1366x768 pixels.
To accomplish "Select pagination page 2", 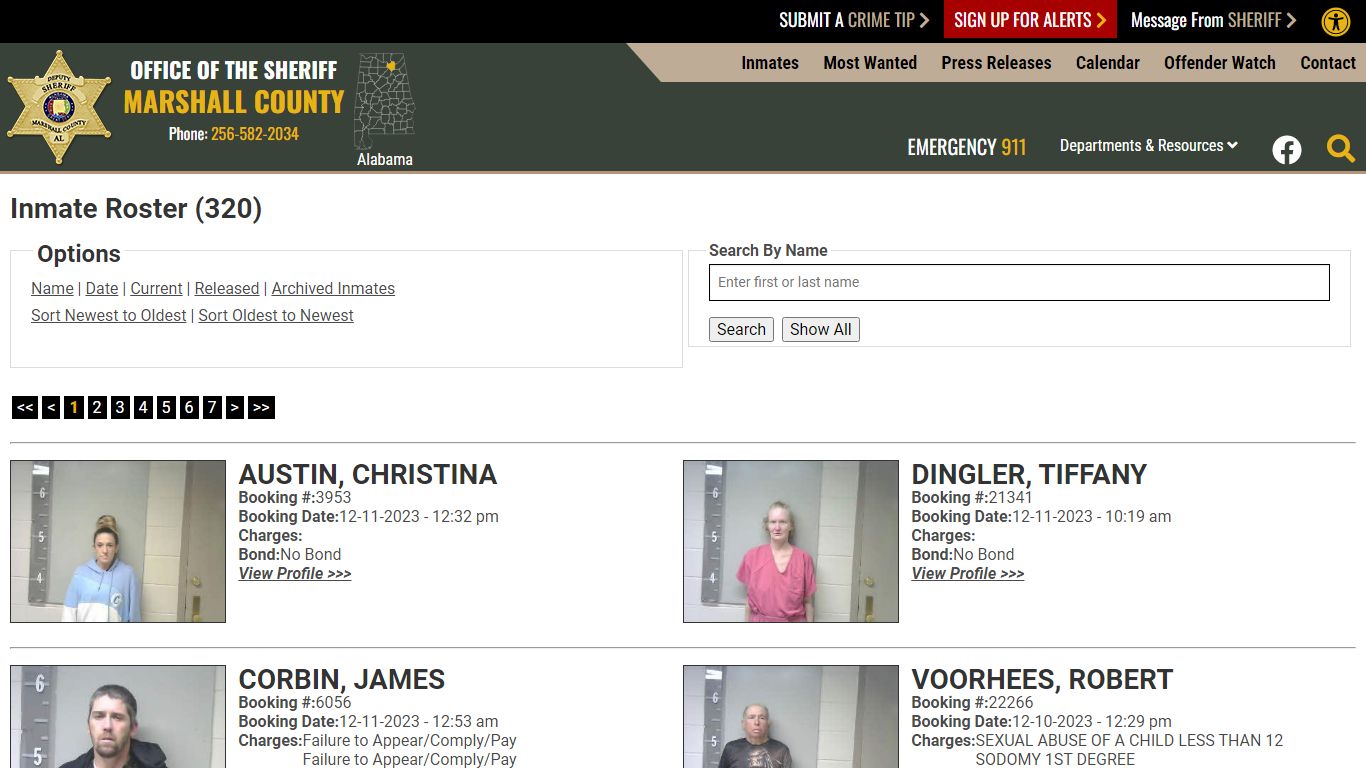I will 97,407.
